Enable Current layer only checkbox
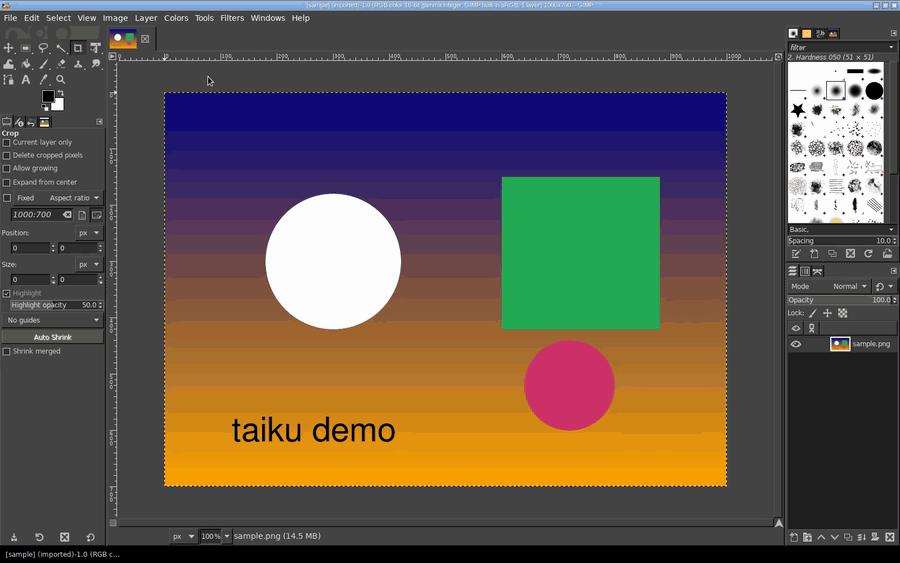The width and height of the screenshot is (900, 563). [x=7, y=142]
